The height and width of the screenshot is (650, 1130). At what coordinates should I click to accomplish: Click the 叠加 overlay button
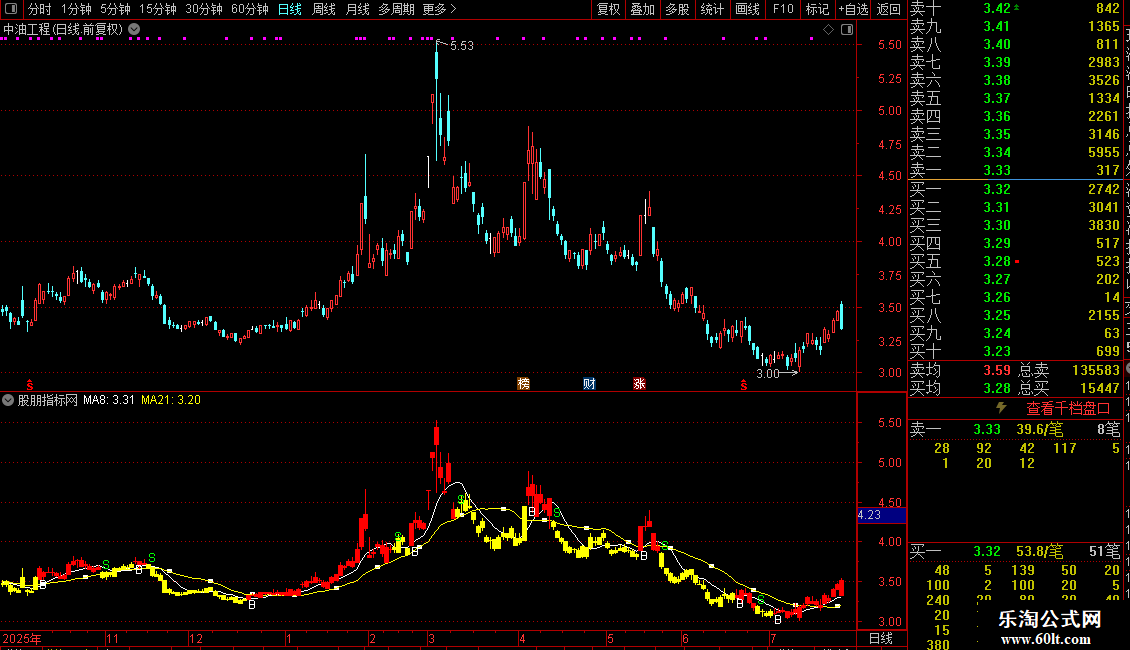[642, 9]
